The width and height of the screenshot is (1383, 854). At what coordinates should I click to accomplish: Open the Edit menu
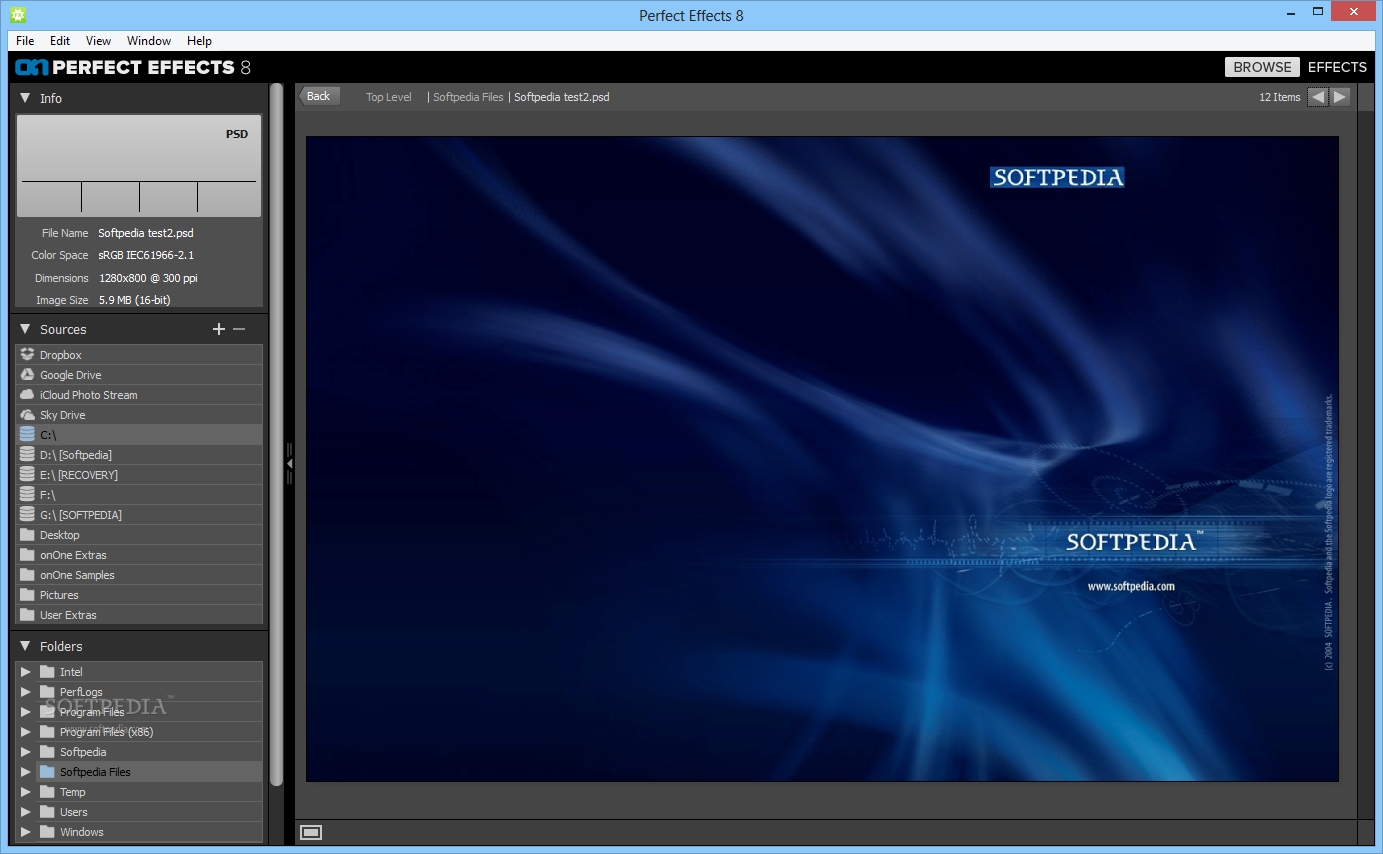point(60,41)
